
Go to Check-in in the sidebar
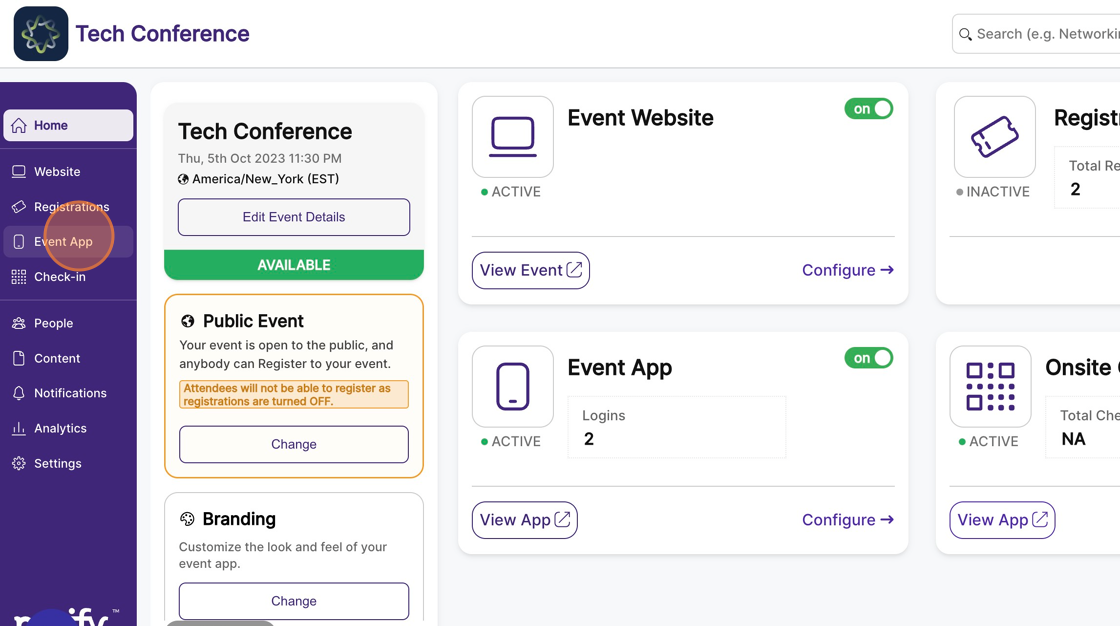[x=60, y=277]
